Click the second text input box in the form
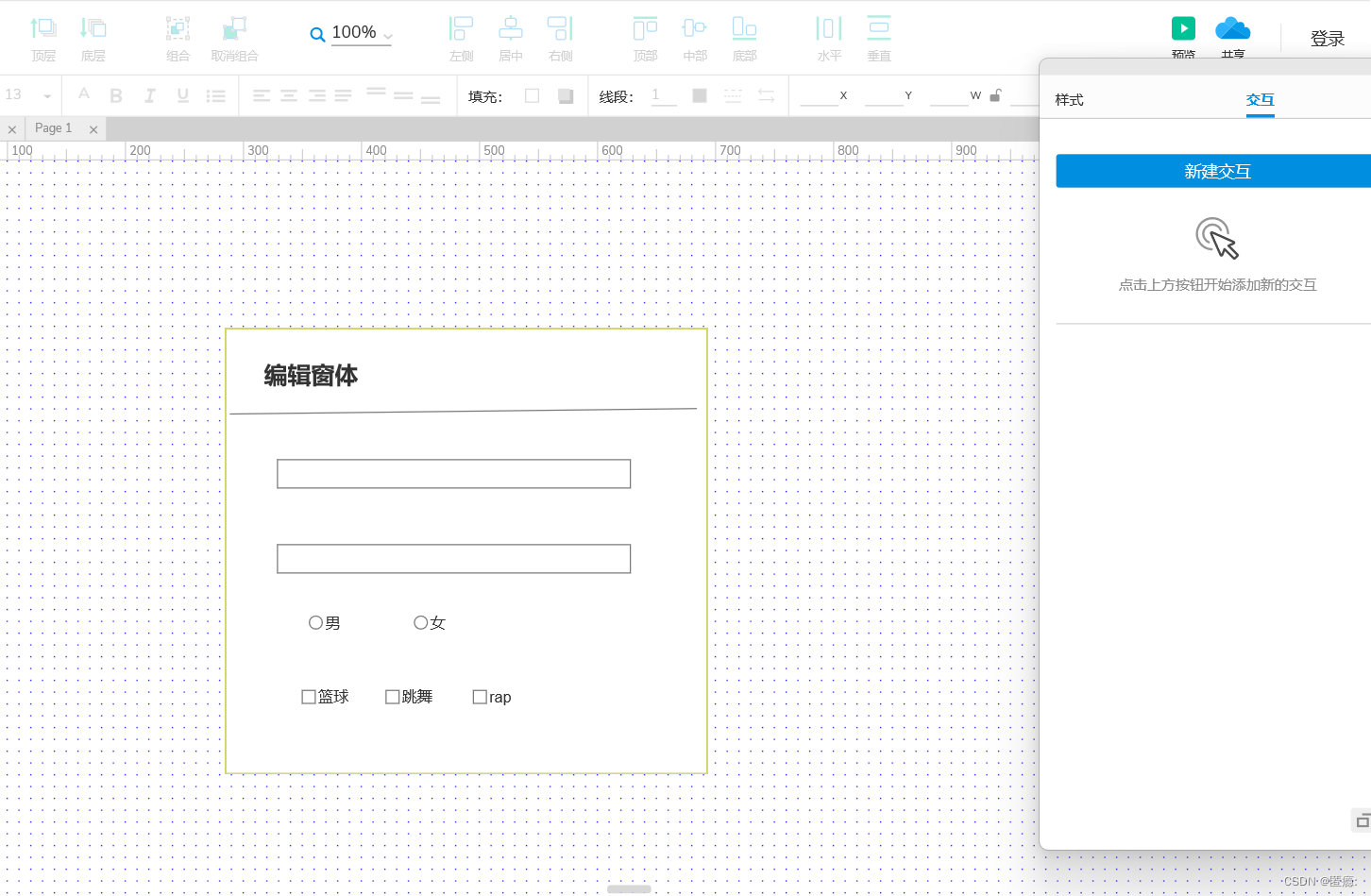 pyautogui.click(x=453, y=559)
